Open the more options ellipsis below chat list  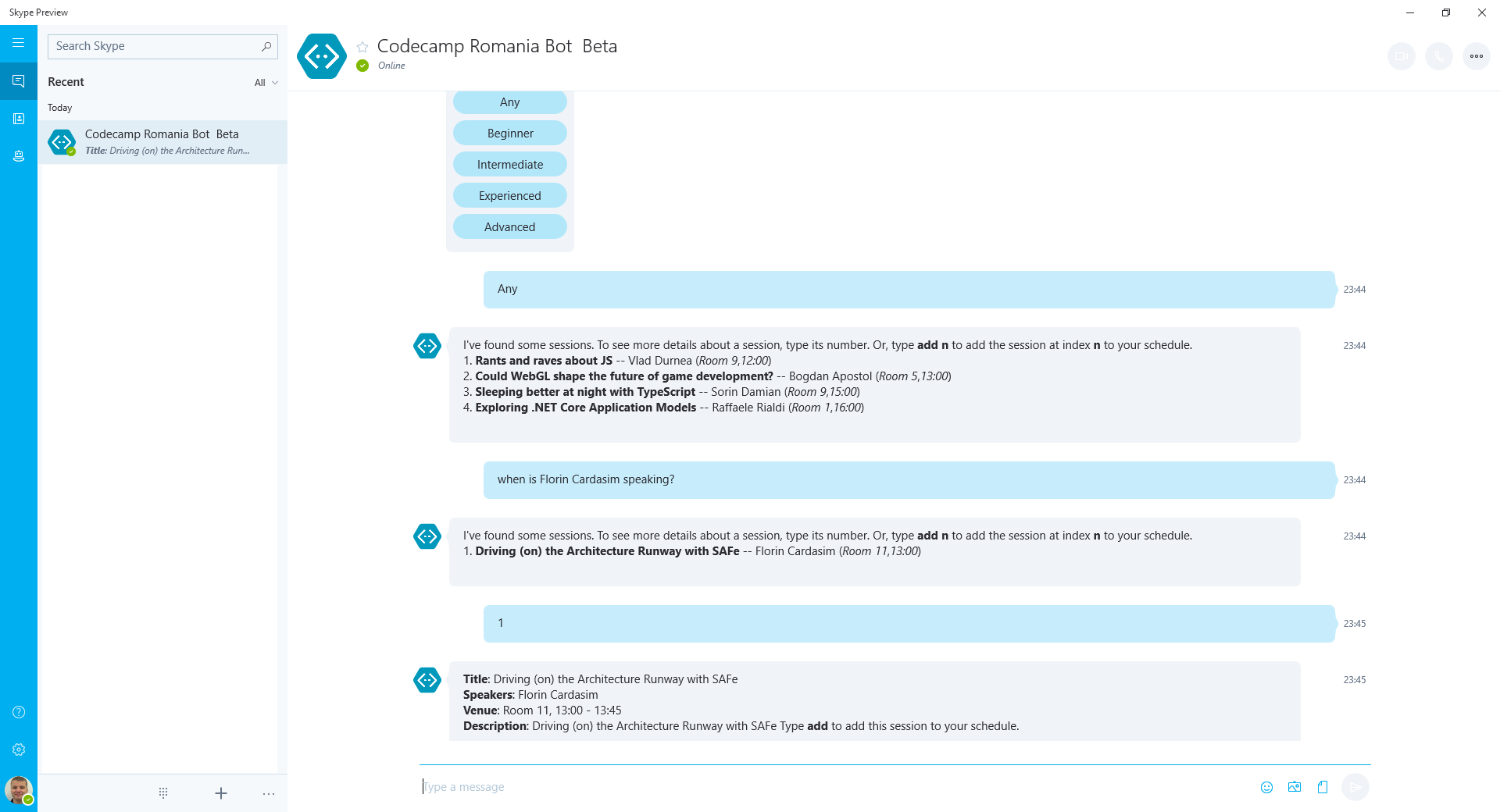pyautogui.click(x=269, y=793)
